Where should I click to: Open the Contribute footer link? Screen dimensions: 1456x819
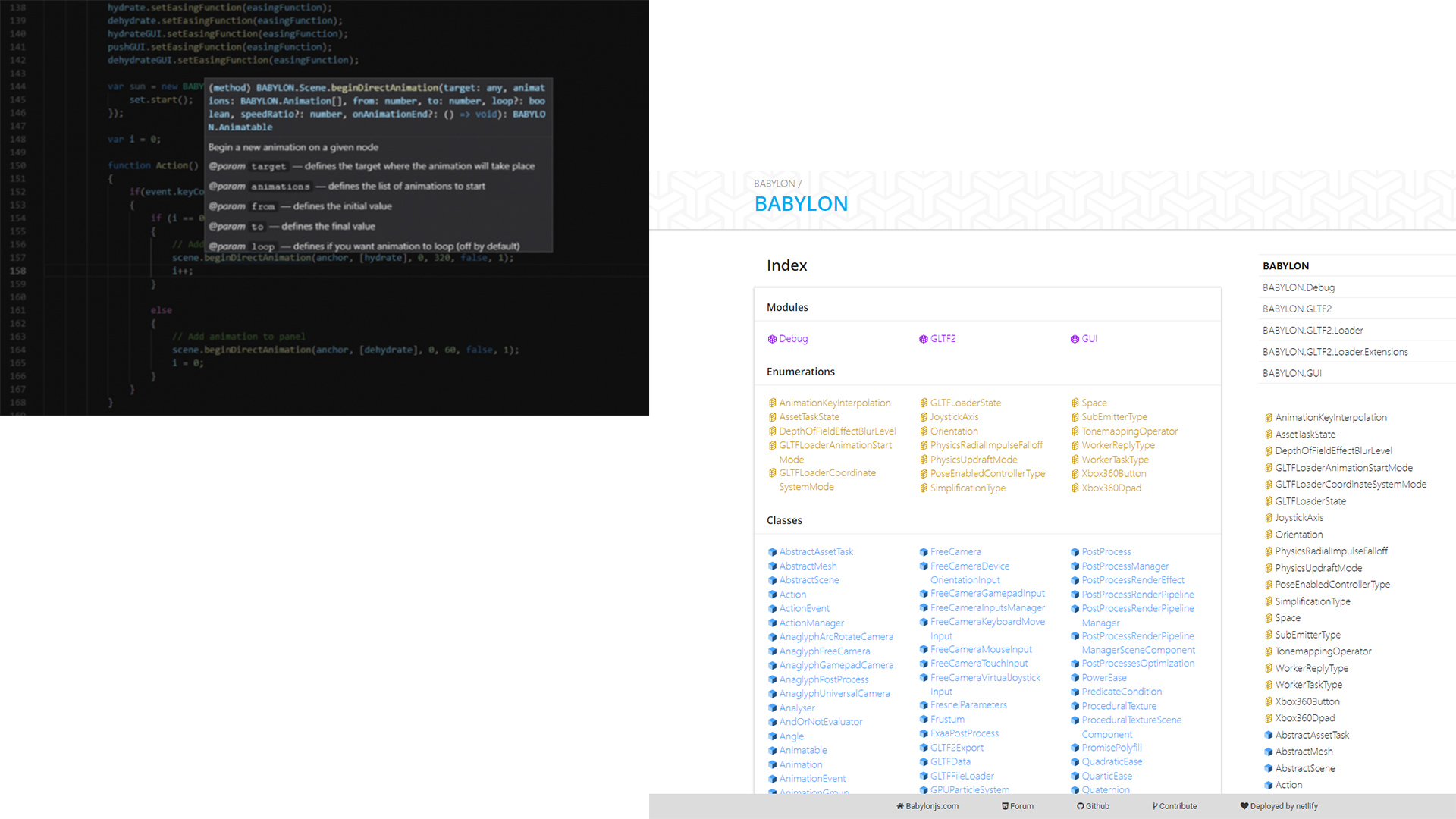point(1175,806)
